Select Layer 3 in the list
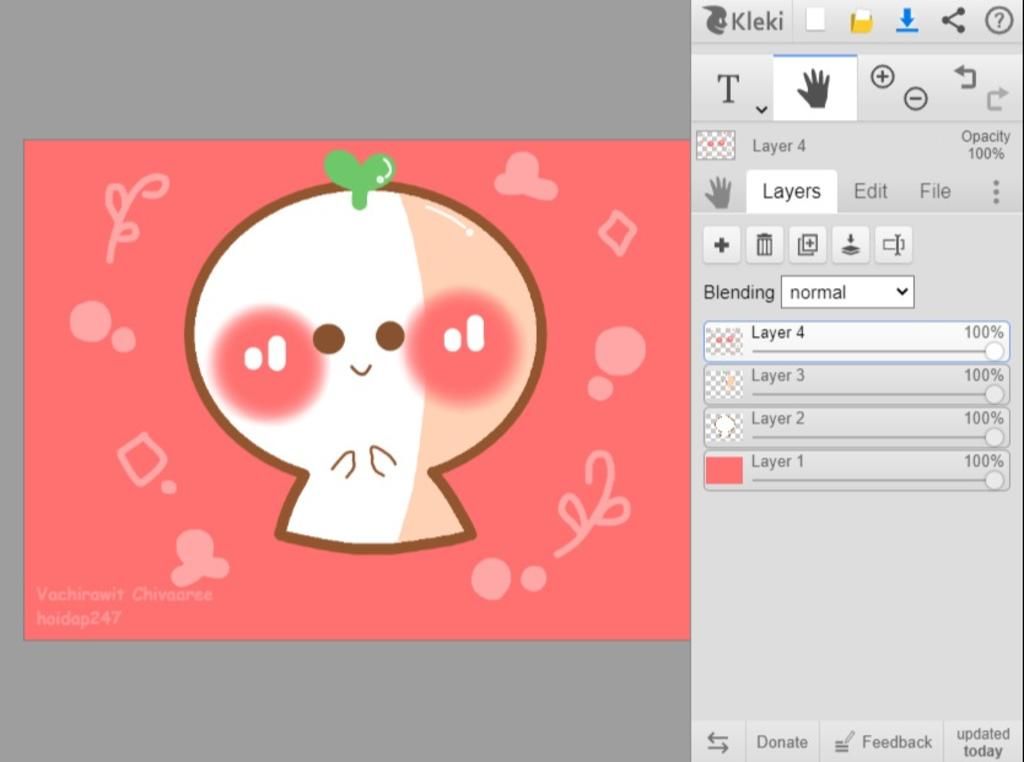The image size is (1024, 762). pos(857,385)
